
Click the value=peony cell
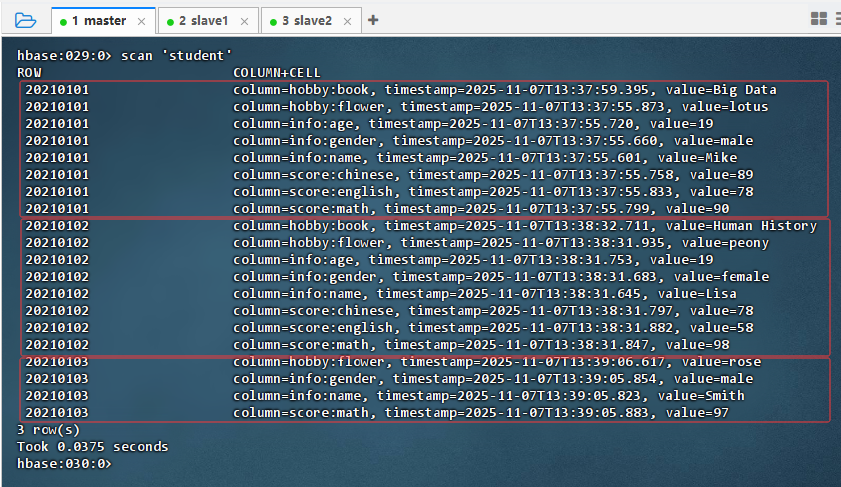pyautogui.click(x=725, y=243)
